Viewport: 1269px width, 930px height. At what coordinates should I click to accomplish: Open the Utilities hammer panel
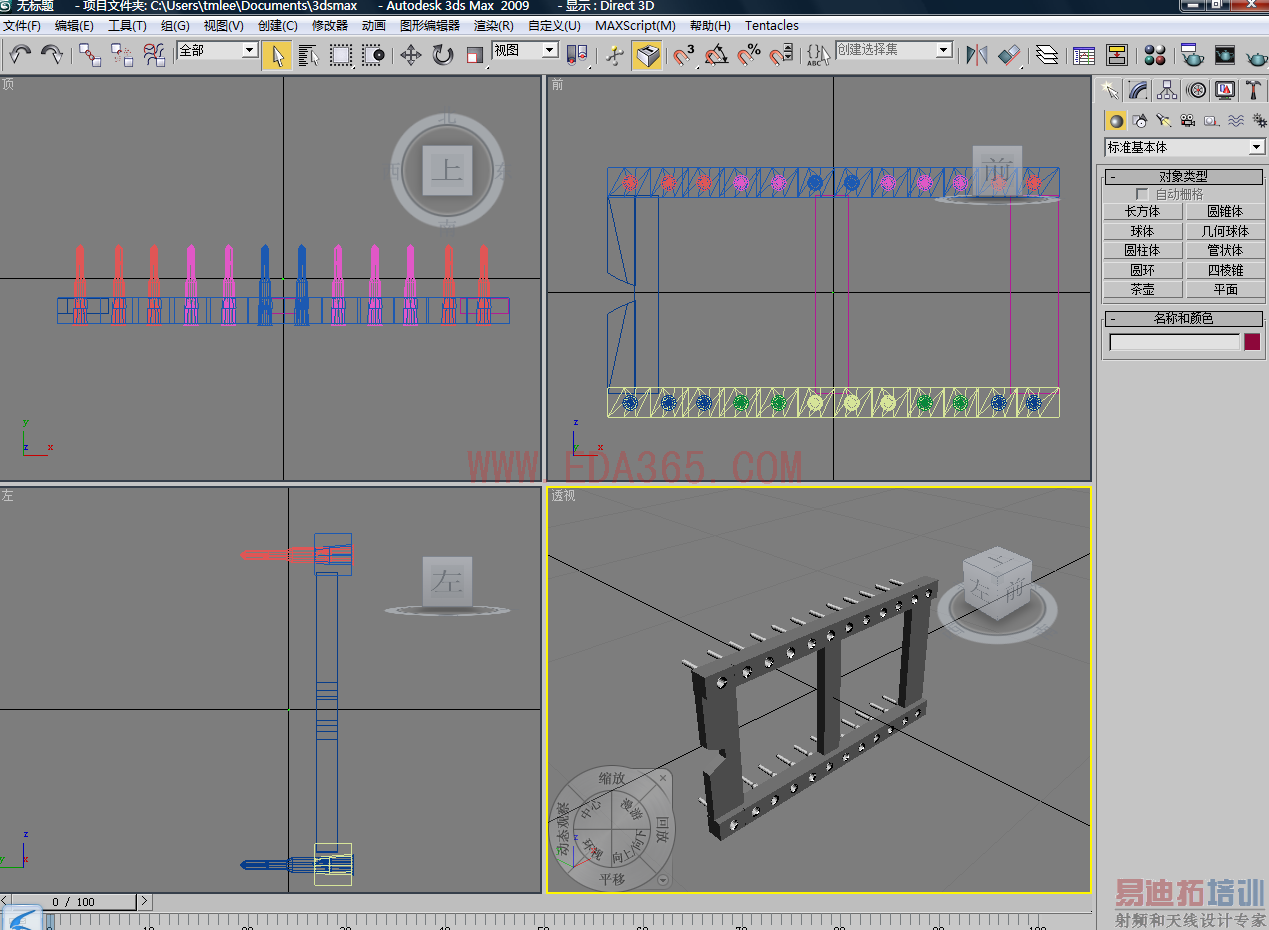pyautogui.click(x=1254, y=91)
